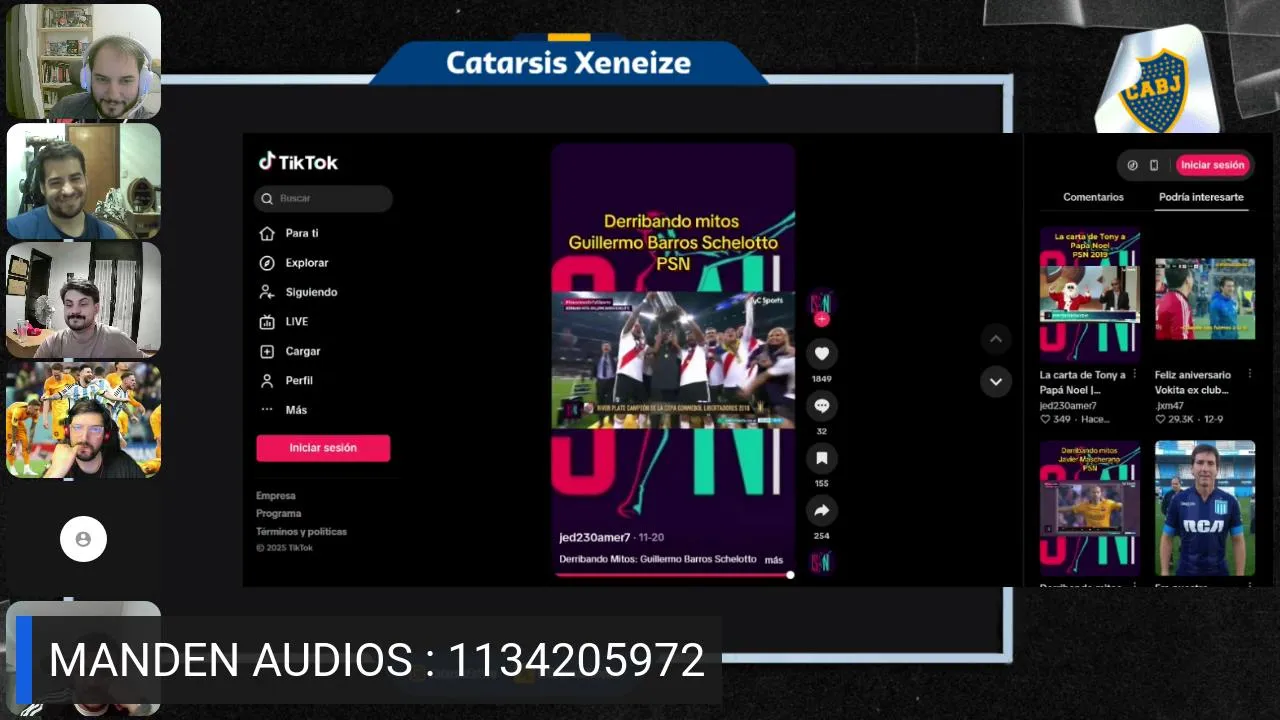Share the video with the arrow icon
The height and width of the screenshot is (720, 1280).
tap(822, 510)
